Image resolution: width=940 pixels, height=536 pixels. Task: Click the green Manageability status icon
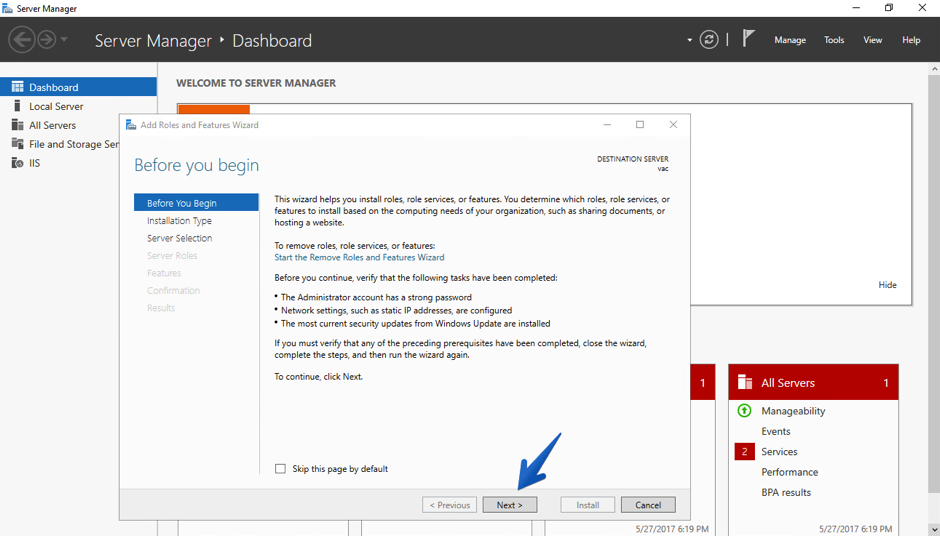point(744,411)
